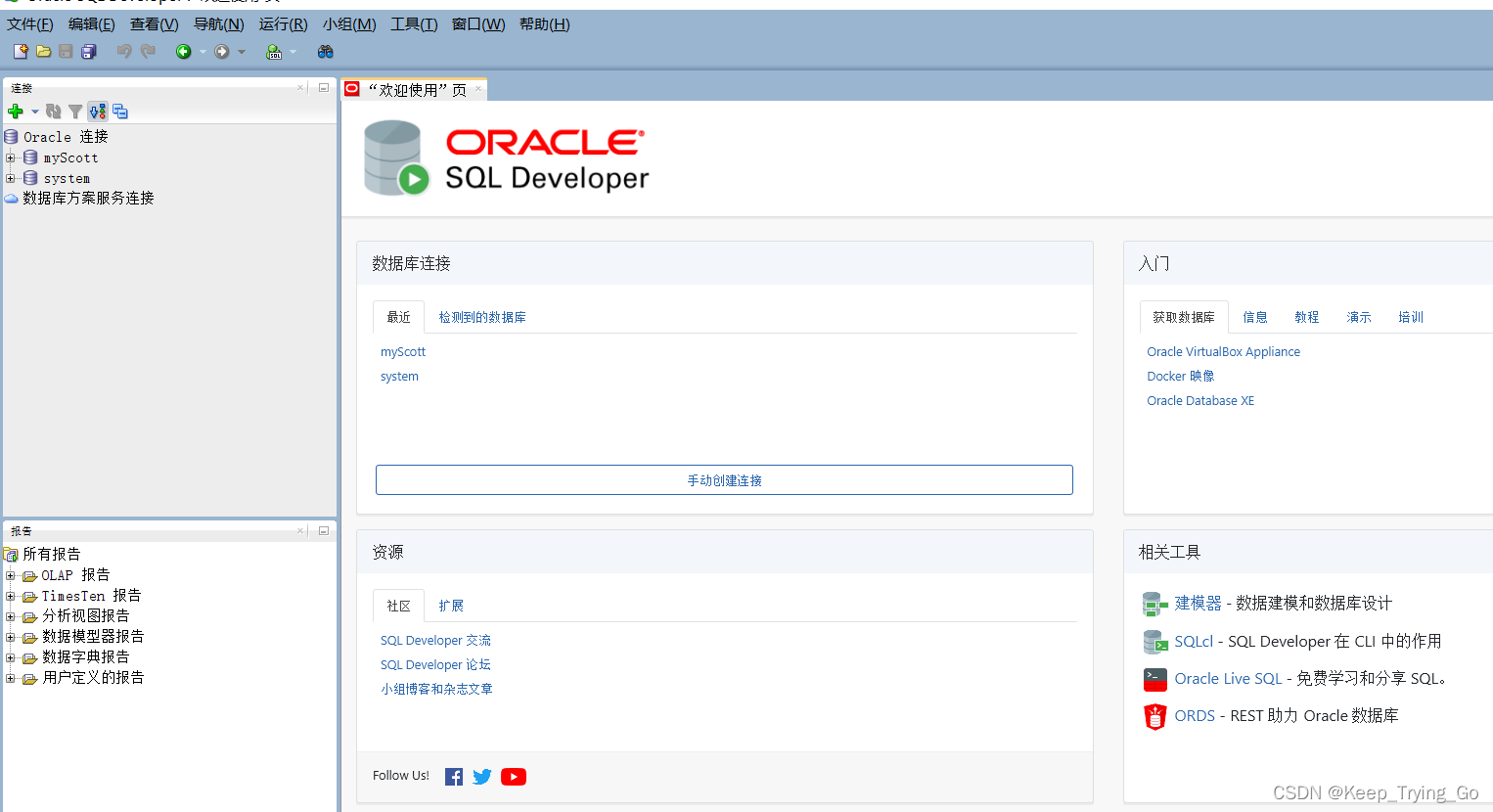
Task: Switch to the 信息 tab in 入门
Action: (x=1255, y=318)
